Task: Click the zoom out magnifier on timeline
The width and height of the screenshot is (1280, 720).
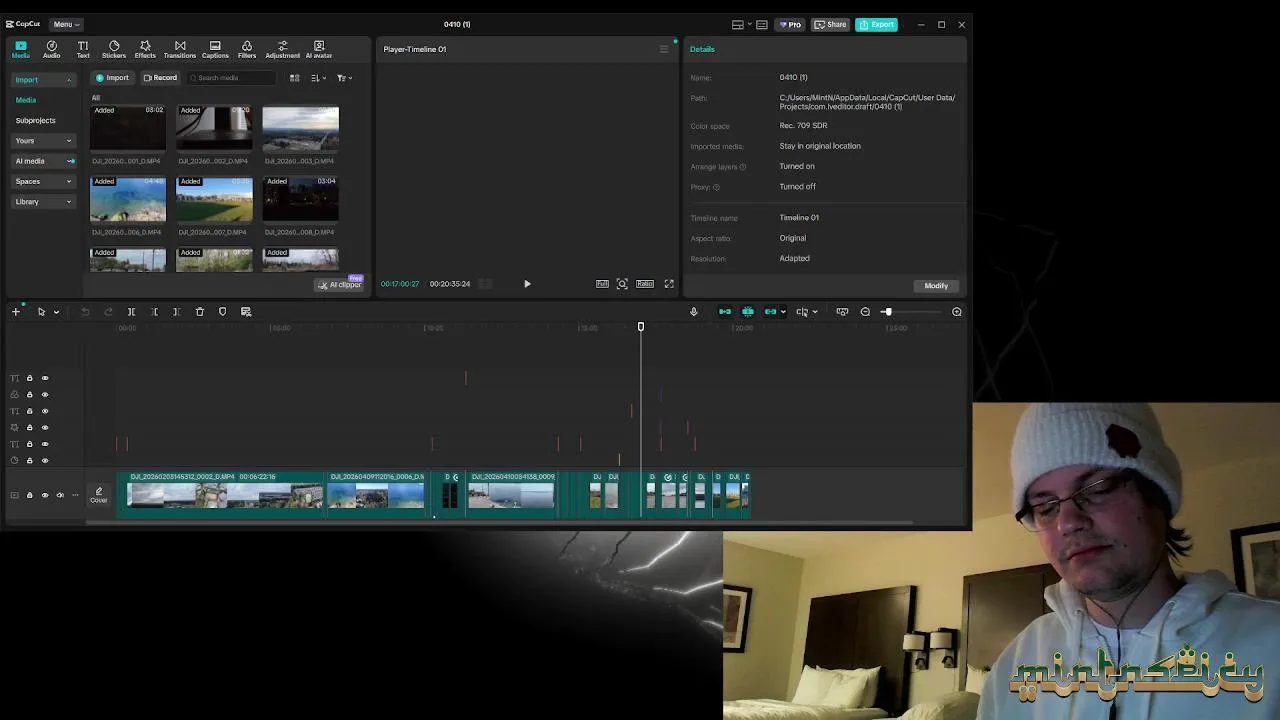Action: pos(865,312)
